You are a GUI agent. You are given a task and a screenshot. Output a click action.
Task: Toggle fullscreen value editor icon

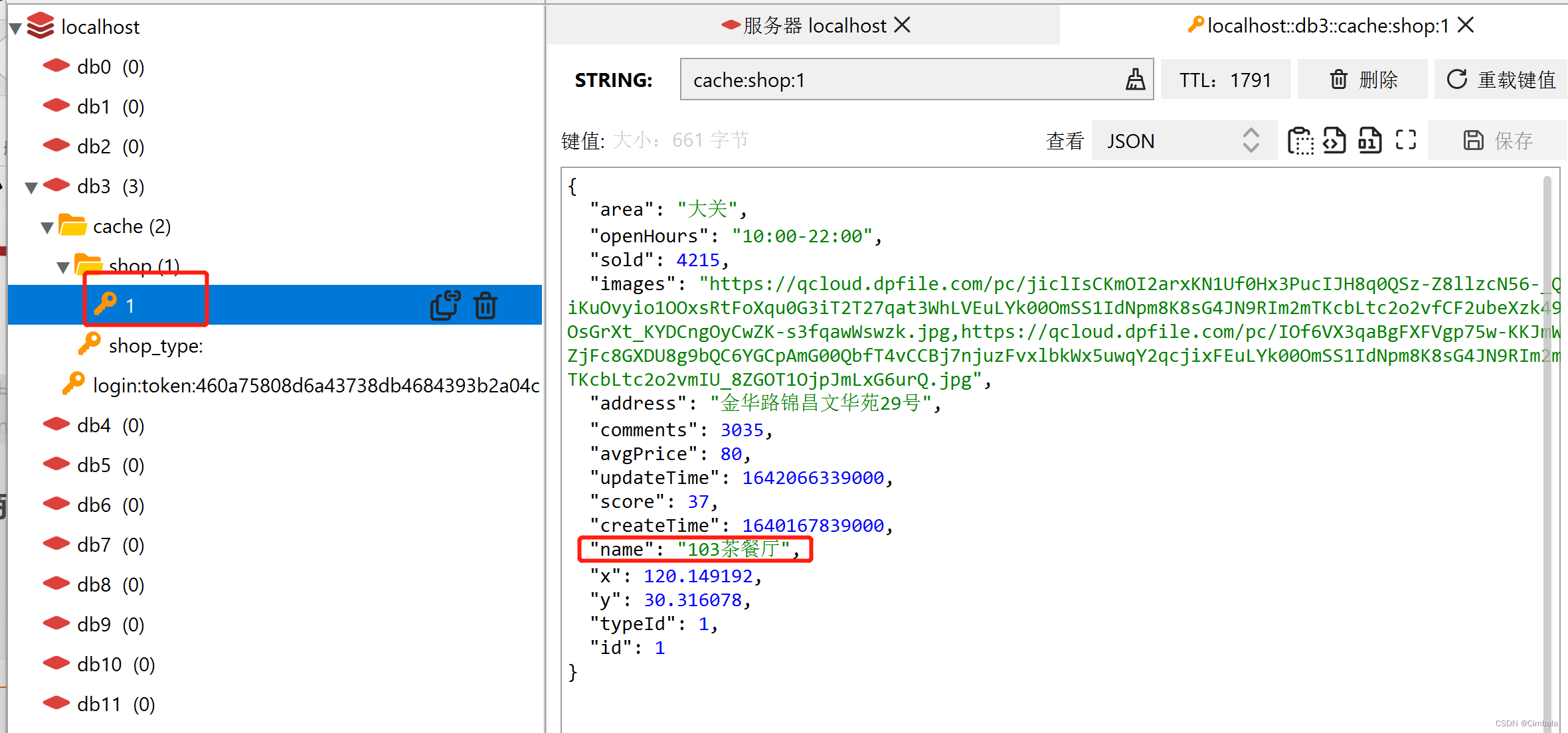pyautogui.click(x=1405, y=140)
